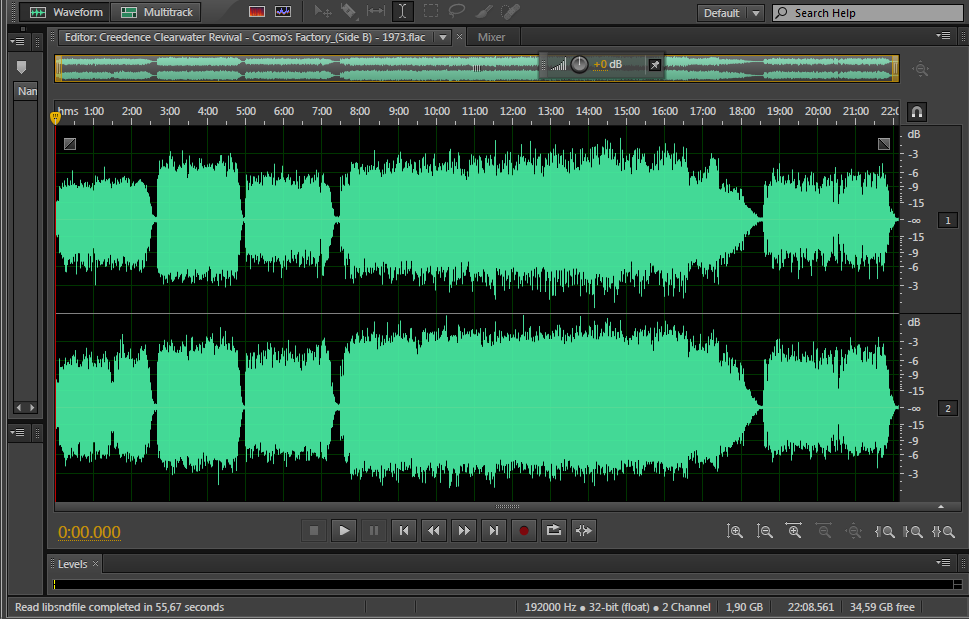969x619 pixels.
Task: Zoom to Selection
Action: click(943, 531)
